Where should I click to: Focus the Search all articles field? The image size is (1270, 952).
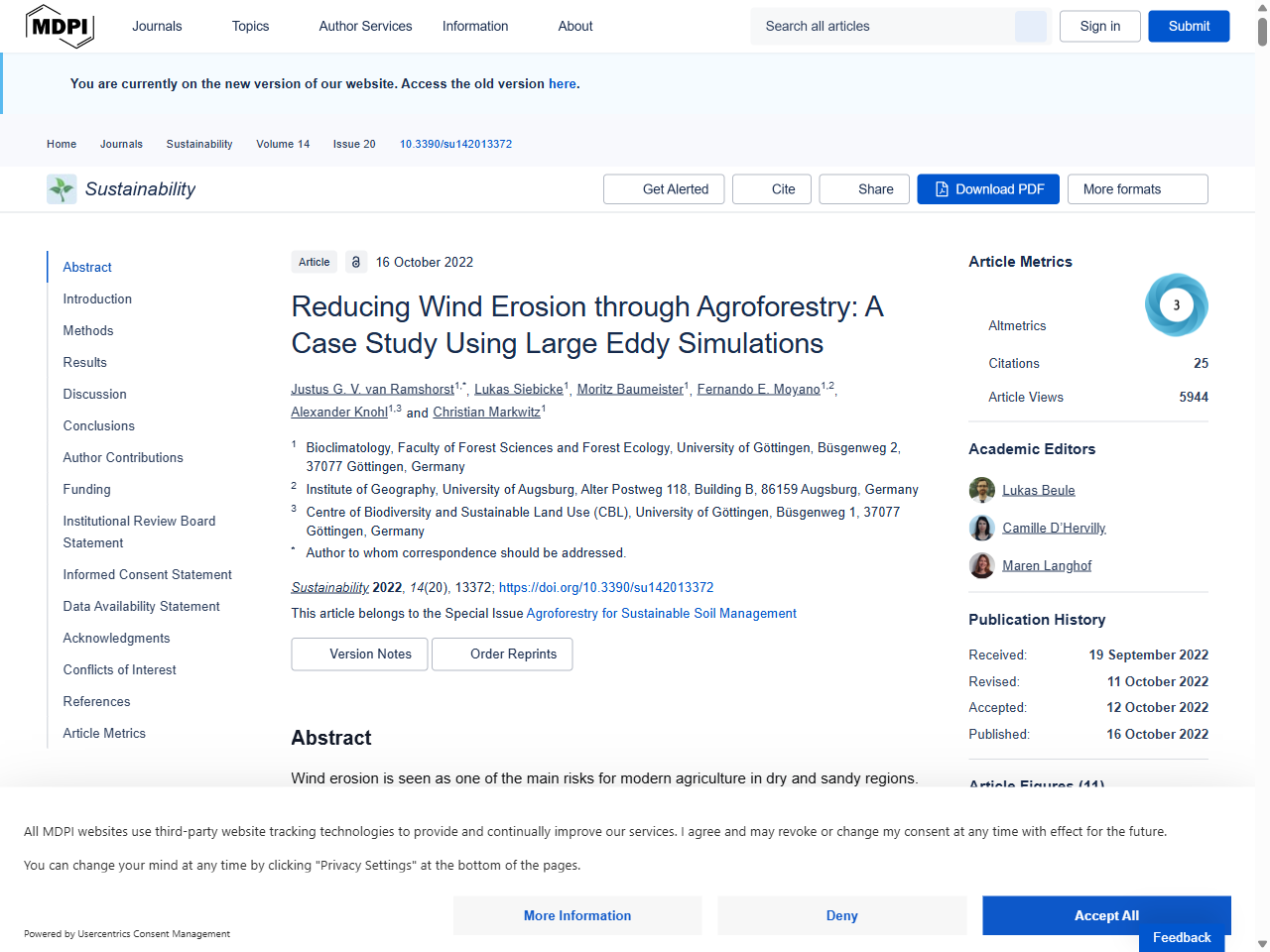(883, 27)
